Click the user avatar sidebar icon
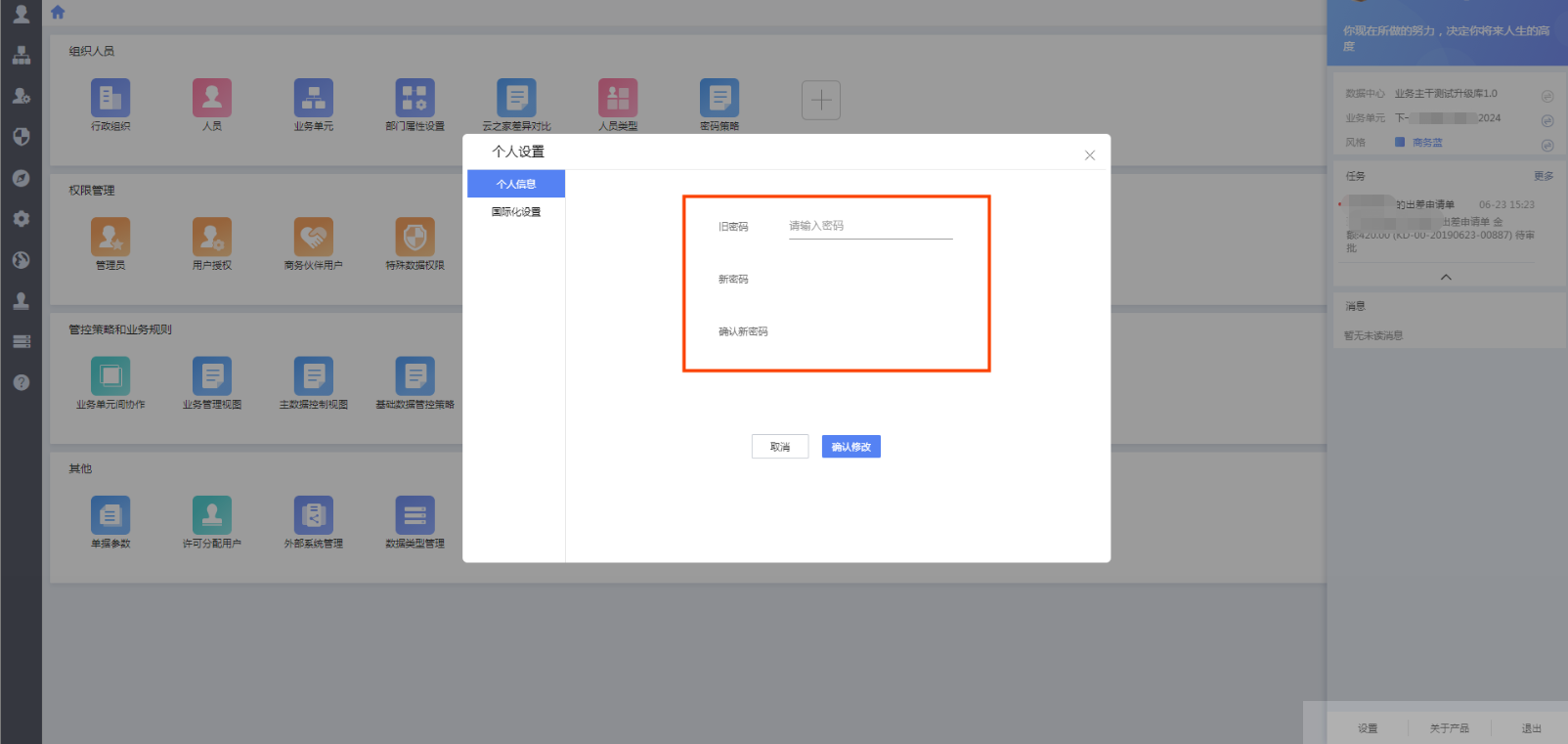The width and height of the screenshot is (1568, 744). tap(21, 14)
